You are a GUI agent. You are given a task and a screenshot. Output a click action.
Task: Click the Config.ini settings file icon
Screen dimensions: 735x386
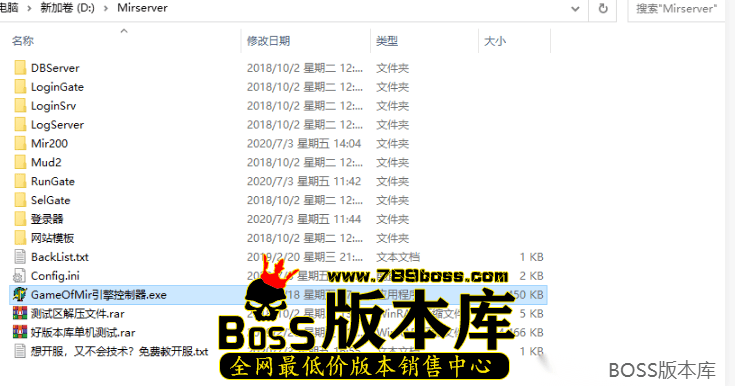[x=20, y=276]
